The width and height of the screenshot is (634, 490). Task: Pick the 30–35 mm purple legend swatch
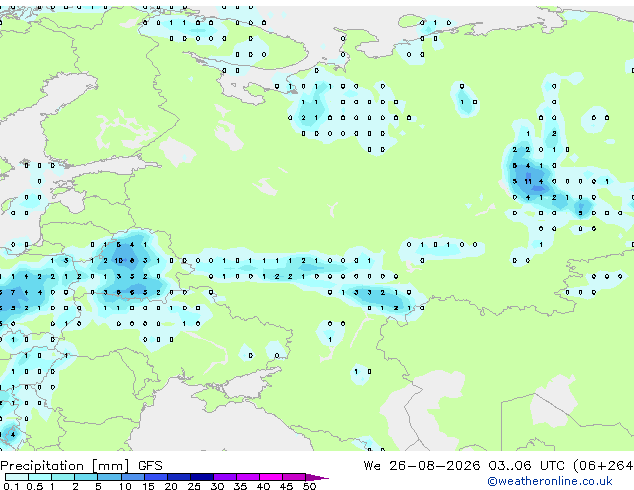point(224,477)
